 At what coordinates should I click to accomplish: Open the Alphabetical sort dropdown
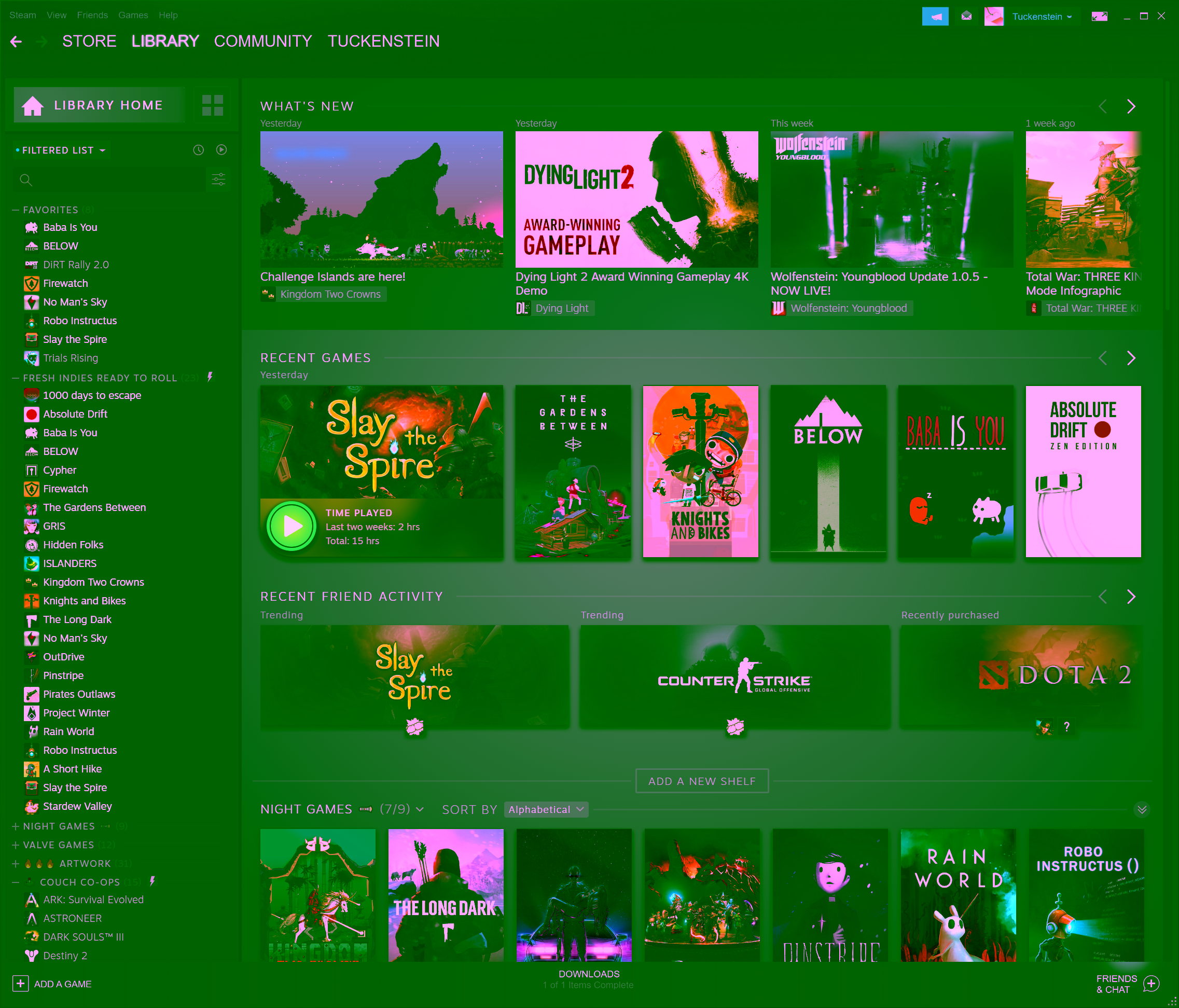[546, 809]
